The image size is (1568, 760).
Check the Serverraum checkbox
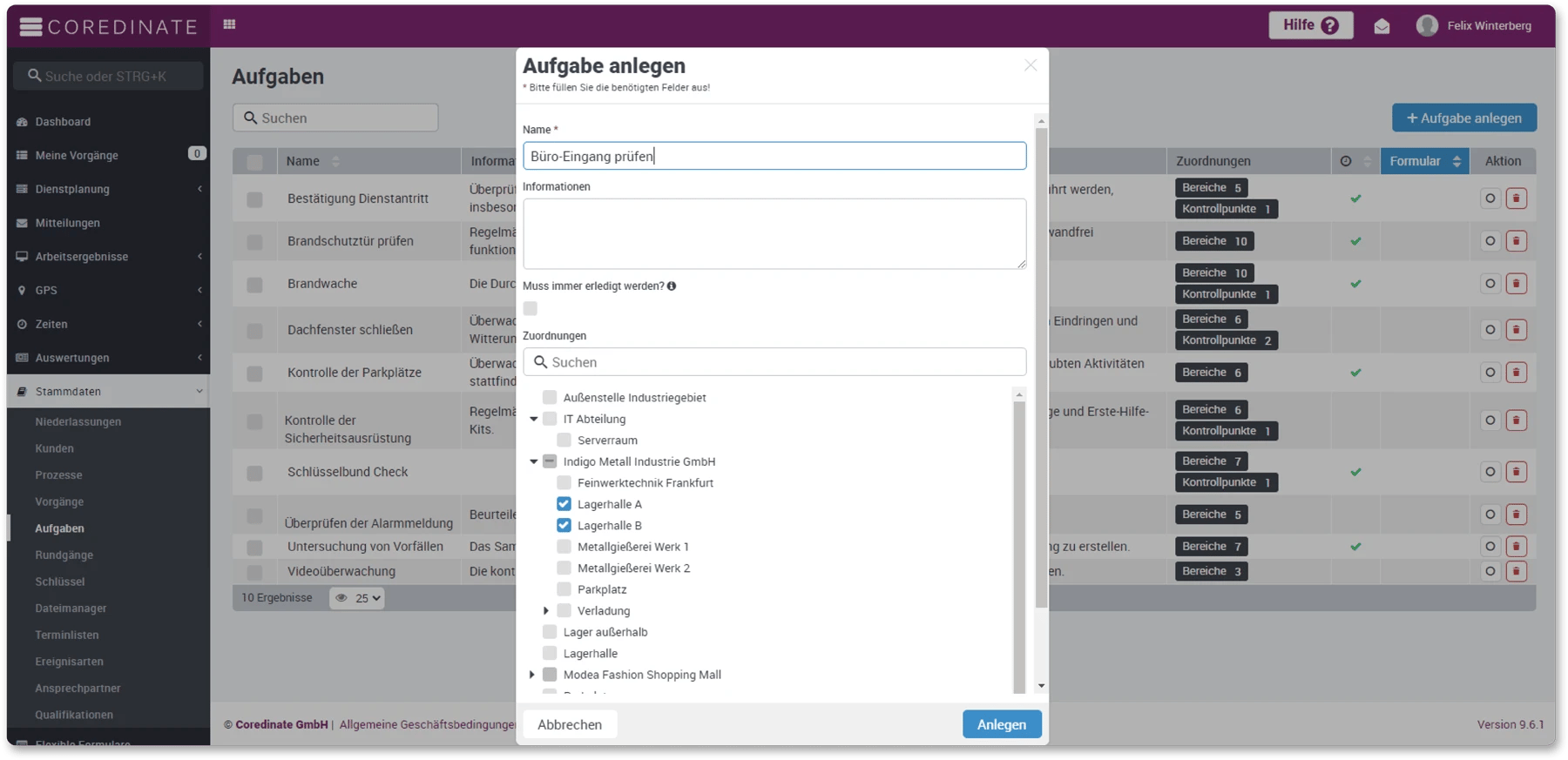[564, 441]
